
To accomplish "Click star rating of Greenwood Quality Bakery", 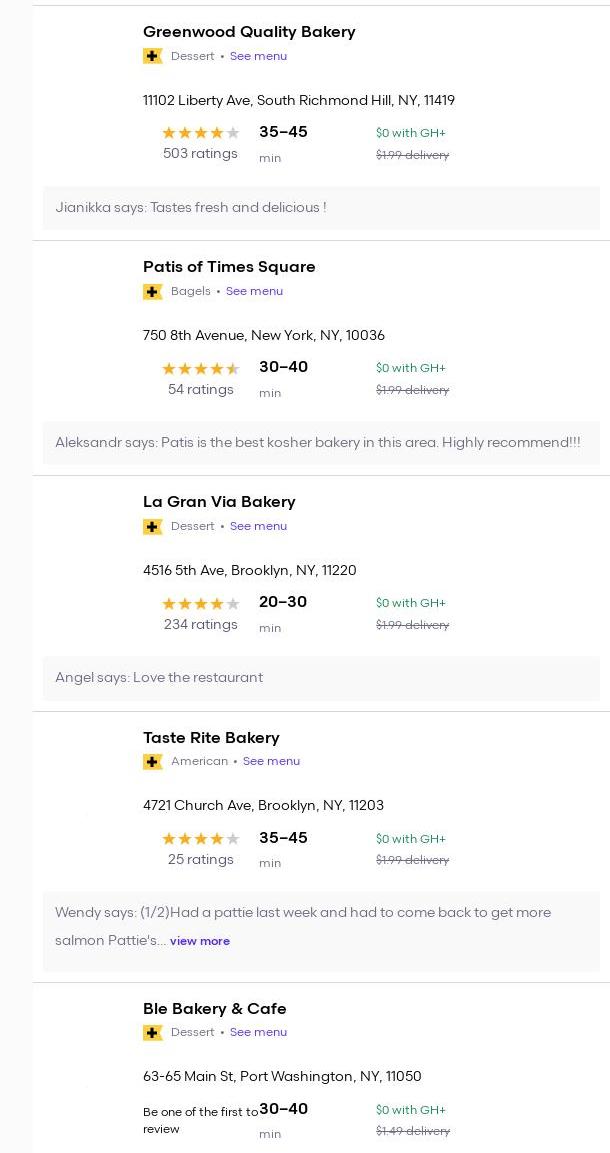I will tap(200, 133).
